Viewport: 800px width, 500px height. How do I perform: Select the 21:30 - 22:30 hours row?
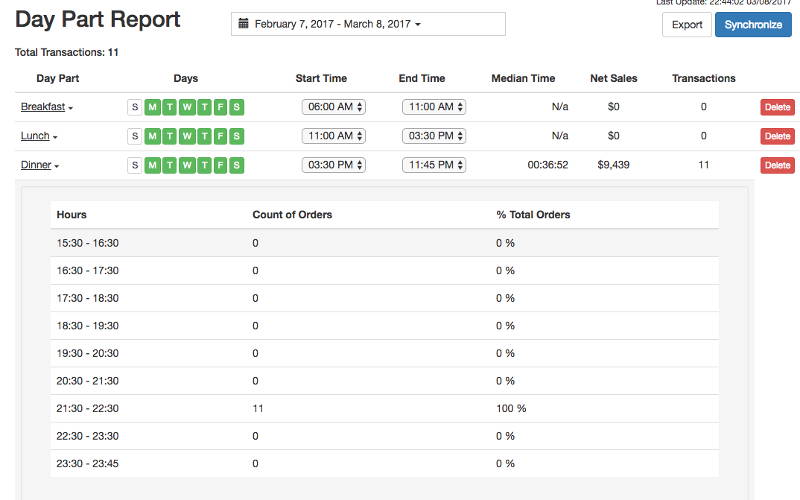pos(385,408)
